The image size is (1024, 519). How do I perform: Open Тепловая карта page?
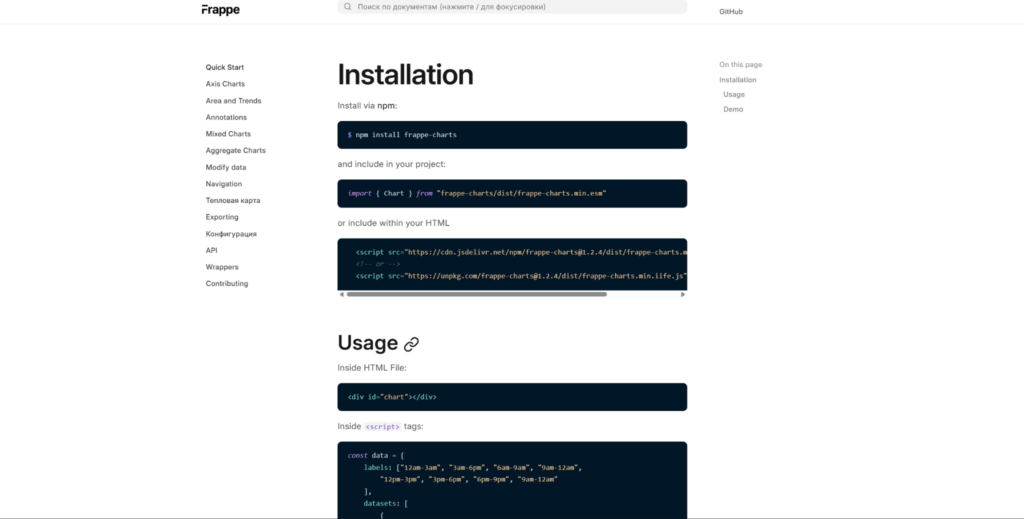[232, 200]
